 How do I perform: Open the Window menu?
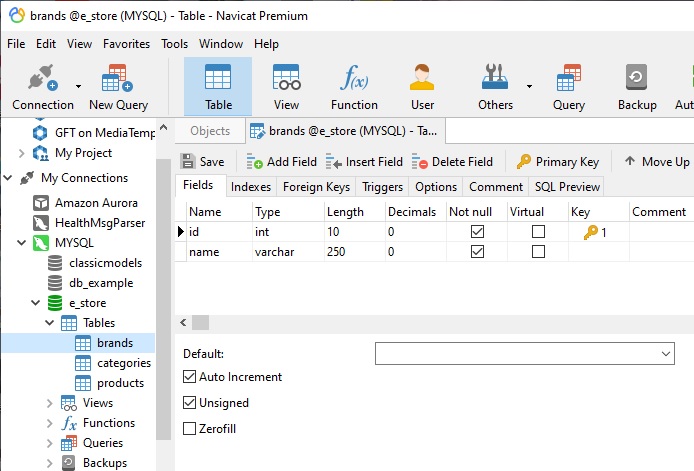click(x=221, y=44)
